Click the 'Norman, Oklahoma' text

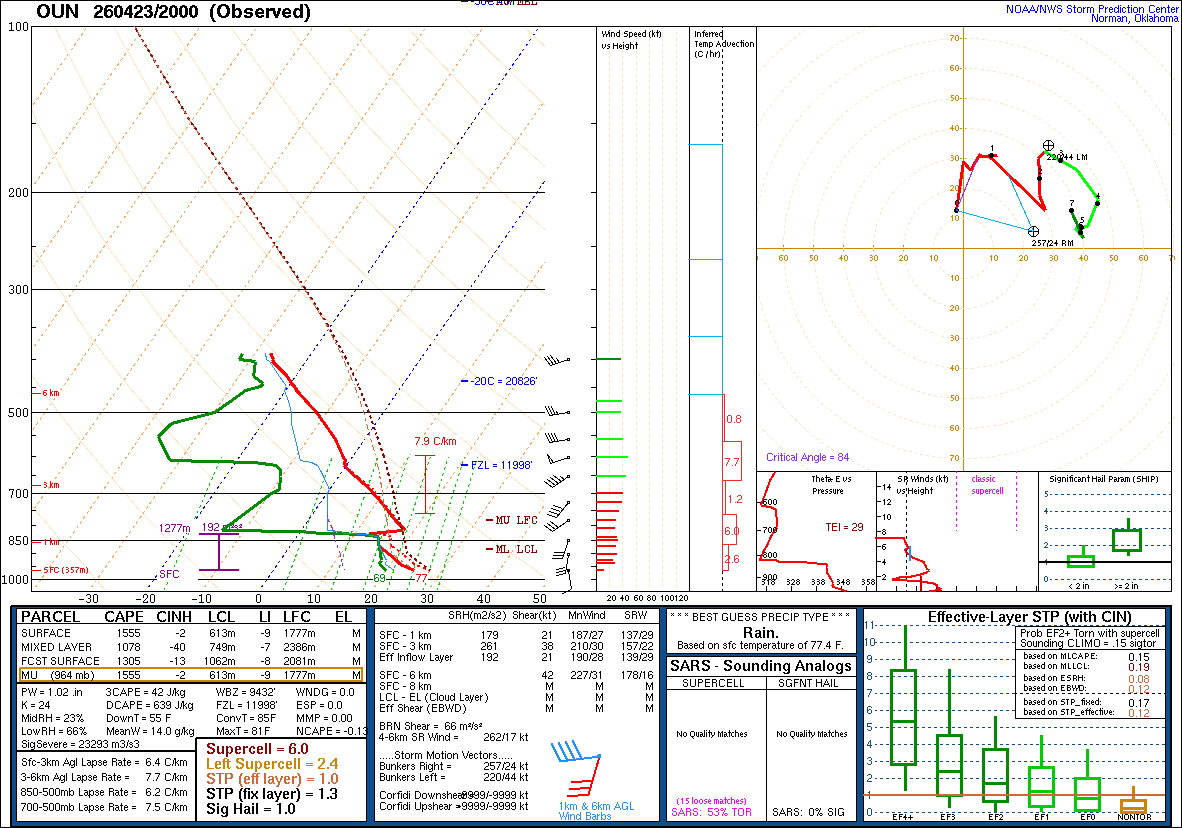(1135, 19)
